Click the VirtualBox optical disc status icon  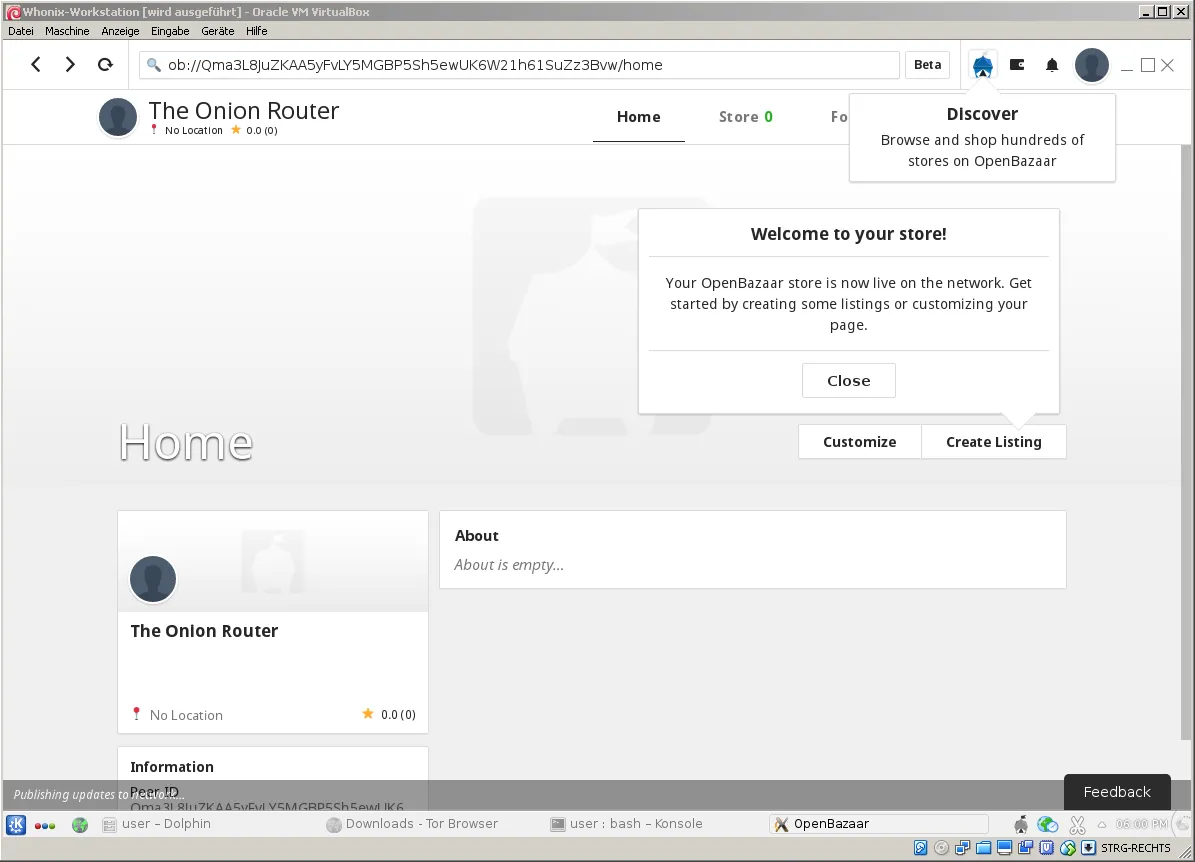(x=941, y=848)
